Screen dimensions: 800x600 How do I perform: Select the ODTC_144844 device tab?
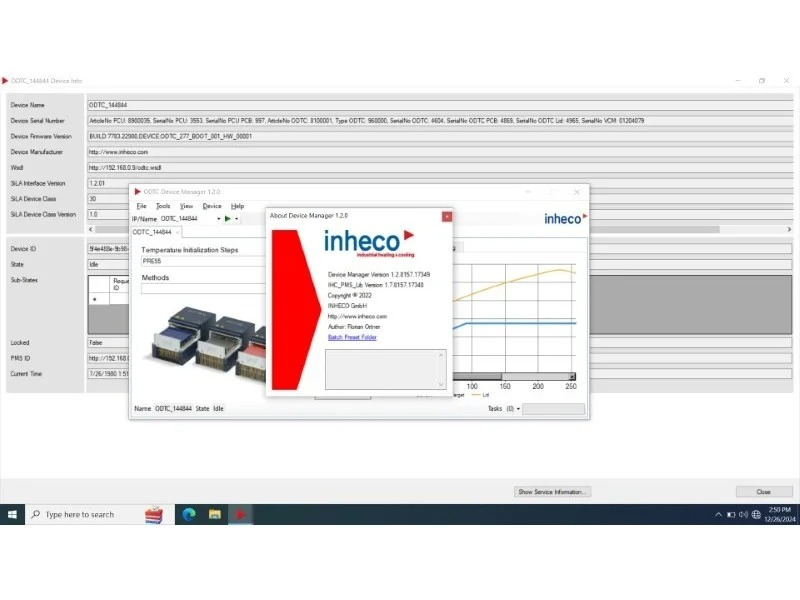152,232
